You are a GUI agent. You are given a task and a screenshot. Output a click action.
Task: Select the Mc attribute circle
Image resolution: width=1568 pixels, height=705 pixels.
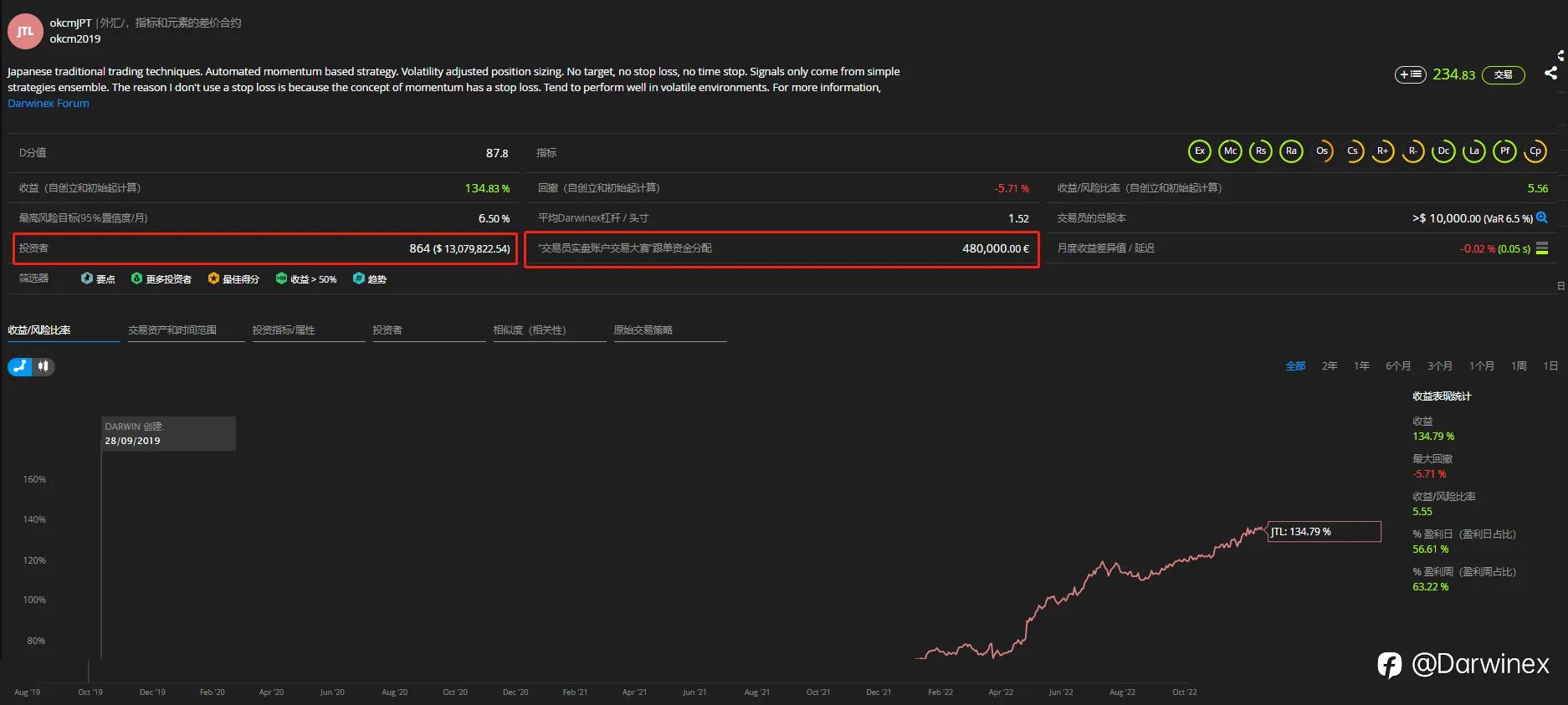(x=1230, y=151)
